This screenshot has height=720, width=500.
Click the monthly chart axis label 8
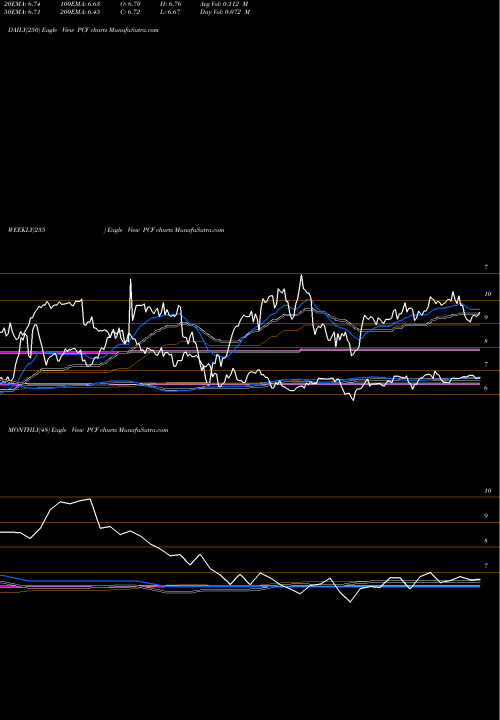486,541
